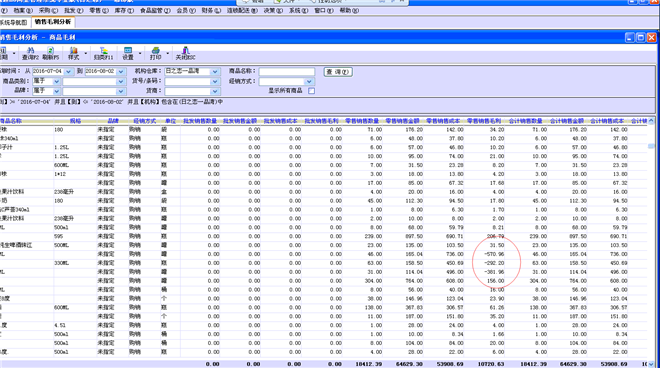Sort by the 商品名称 column header
The height and width of the screenshot is (368, 660).
pos(11,121)
